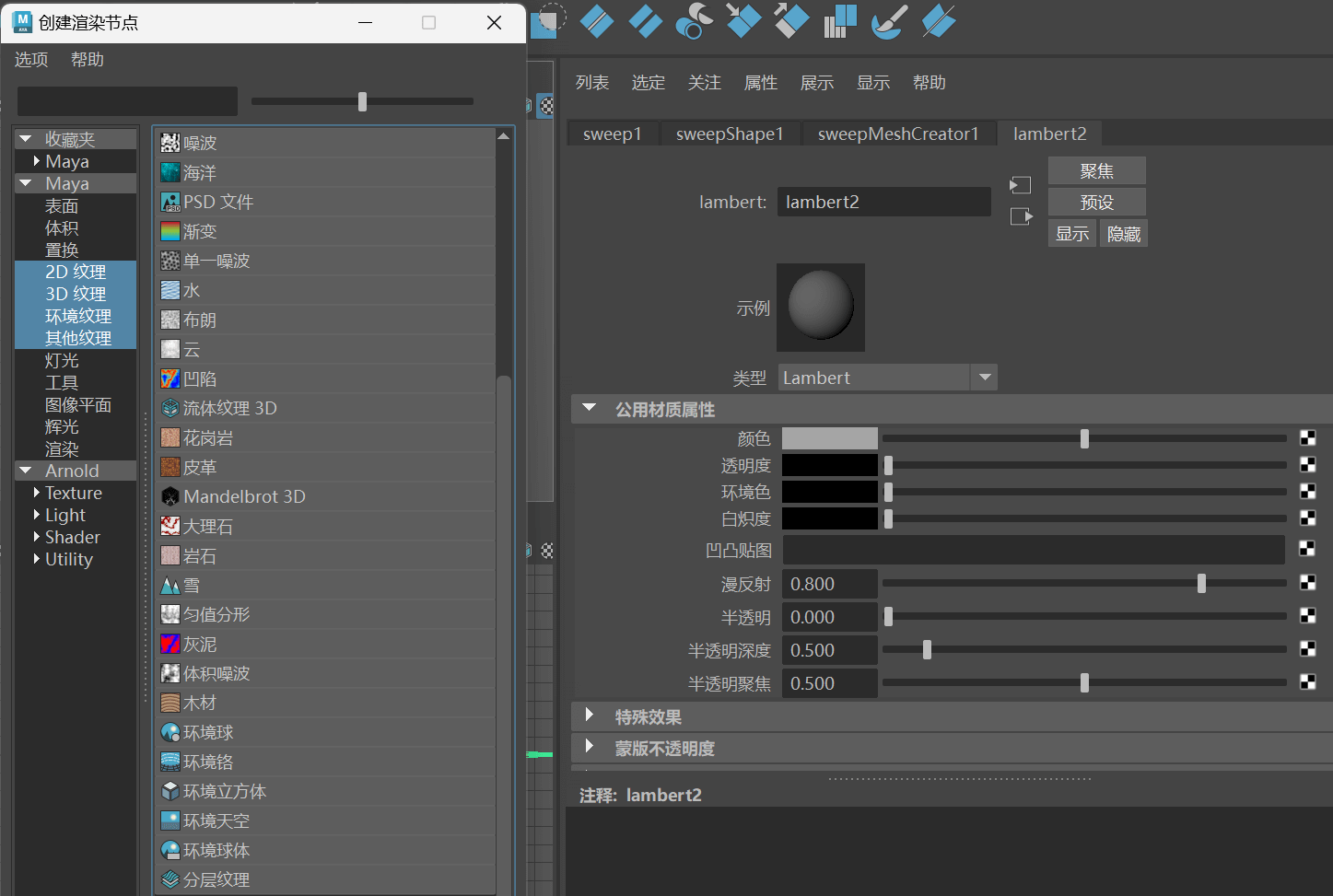This screenshot has width=1333, height=896.
Task: Expand the Arnold Utility category
Action: pyautogui.click(x=36, y=559)
